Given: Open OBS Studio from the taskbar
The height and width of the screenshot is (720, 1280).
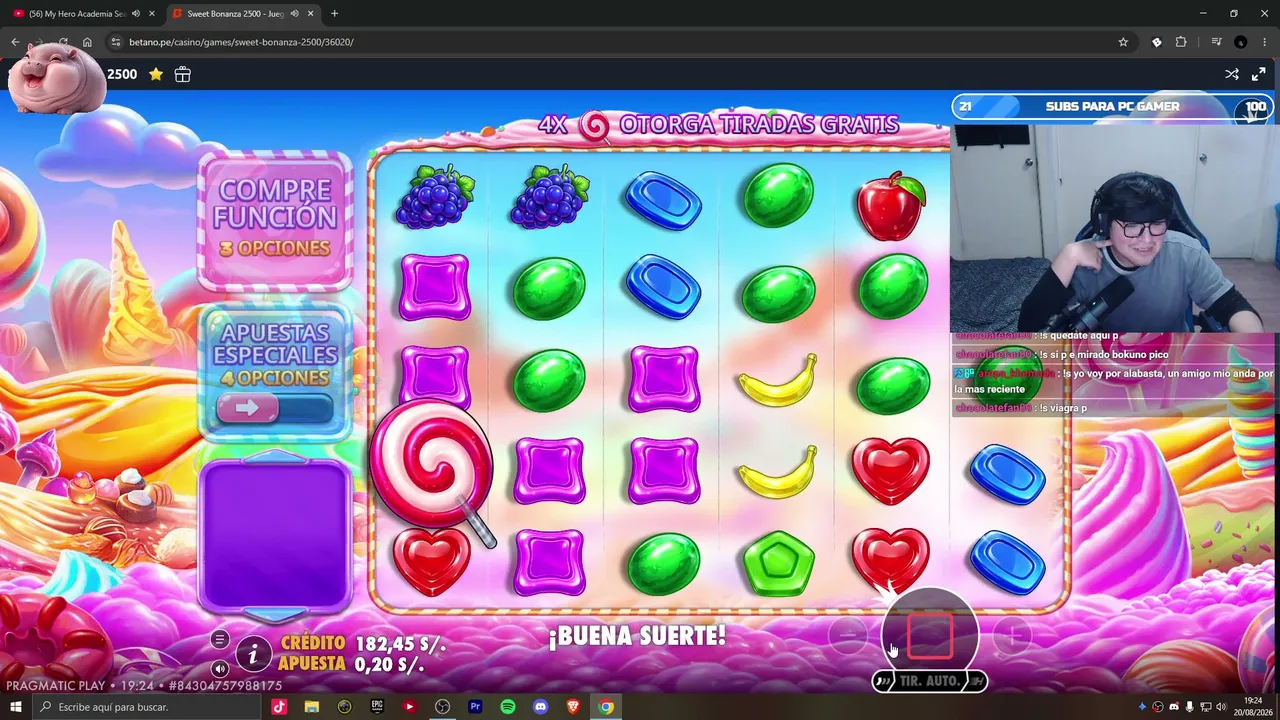Looking at the screenshot, I should coord(443,707).
